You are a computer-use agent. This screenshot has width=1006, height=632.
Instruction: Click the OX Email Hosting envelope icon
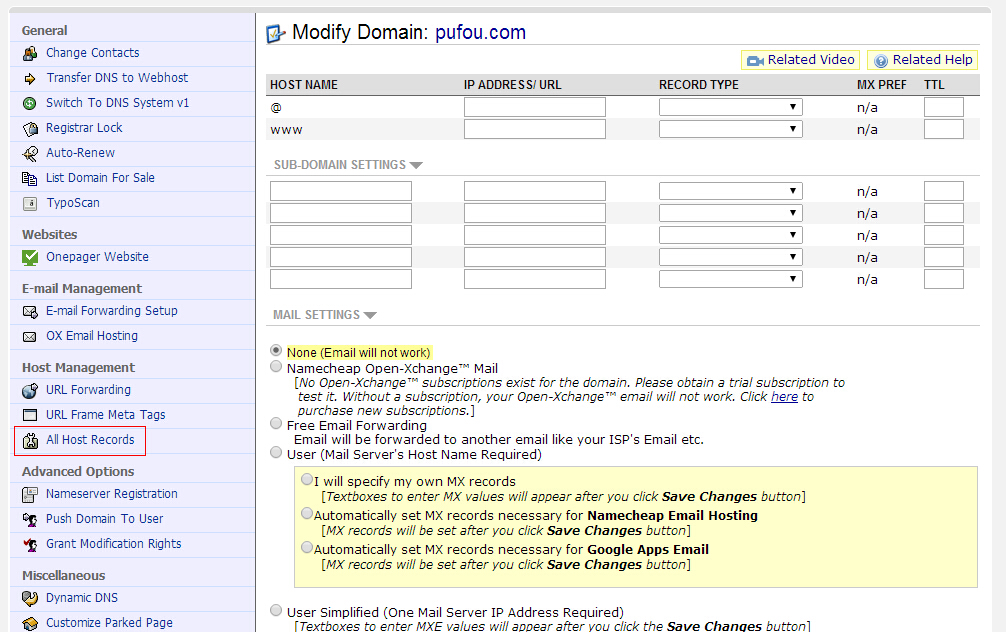pyautogui.click(x=29, y=336)
